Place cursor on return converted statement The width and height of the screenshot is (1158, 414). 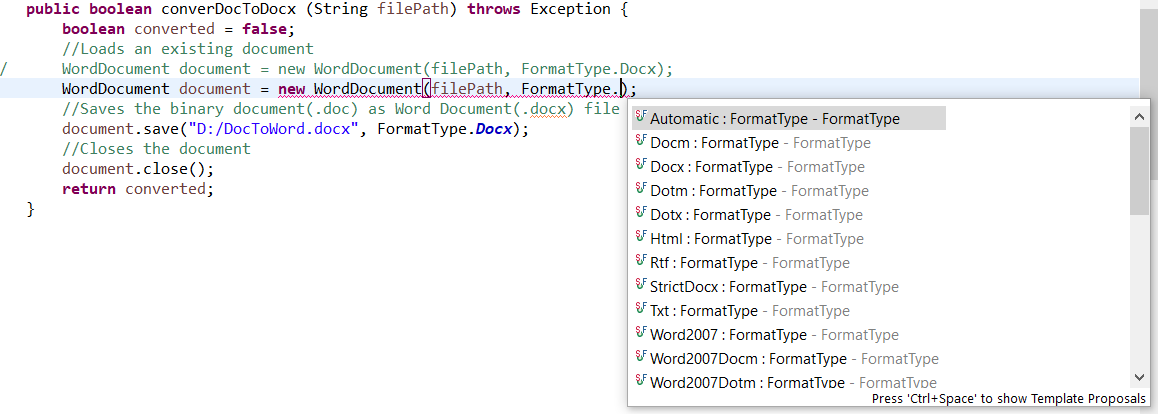pos(138,189)
